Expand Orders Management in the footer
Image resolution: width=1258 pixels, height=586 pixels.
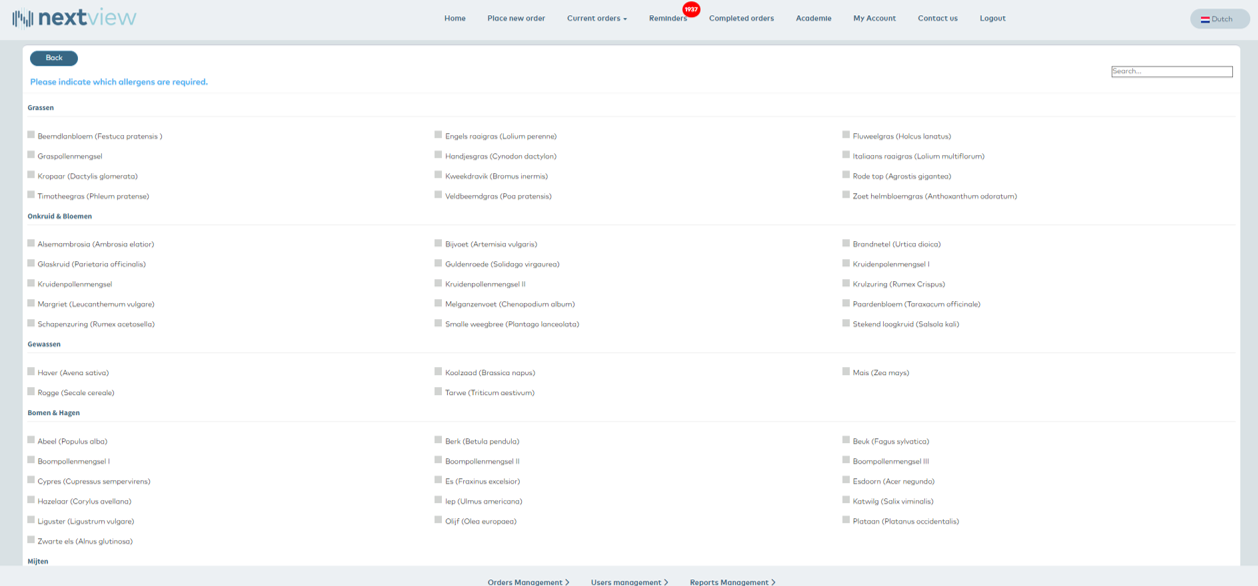528,581
